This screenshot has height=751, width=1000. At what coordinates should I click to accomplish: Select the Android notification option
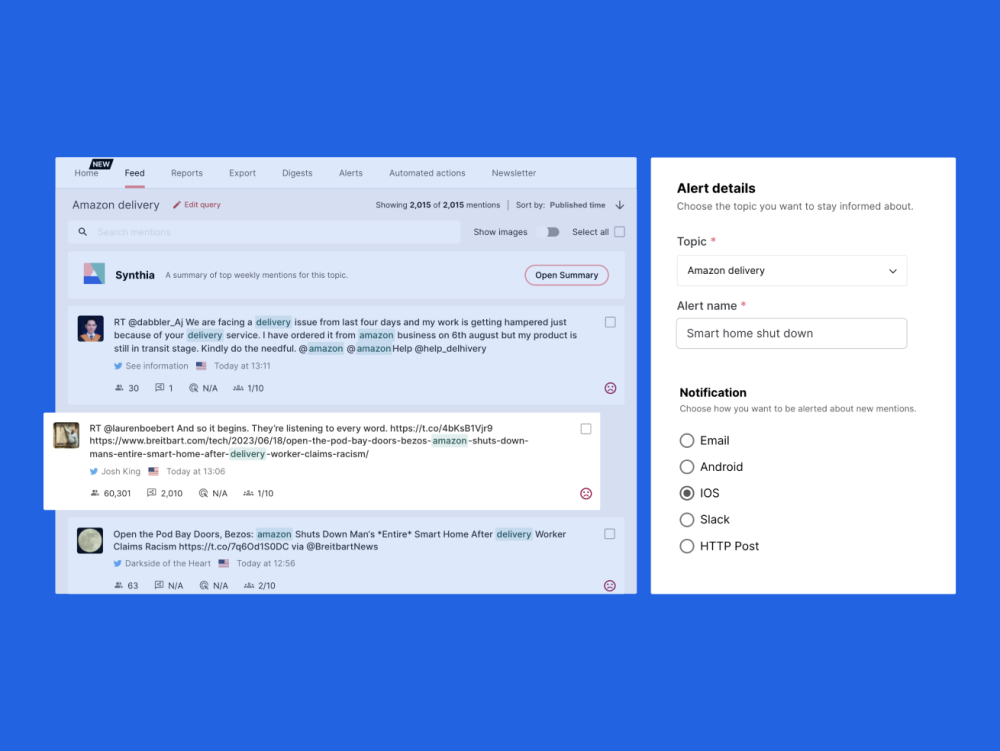tap(687, 467)
